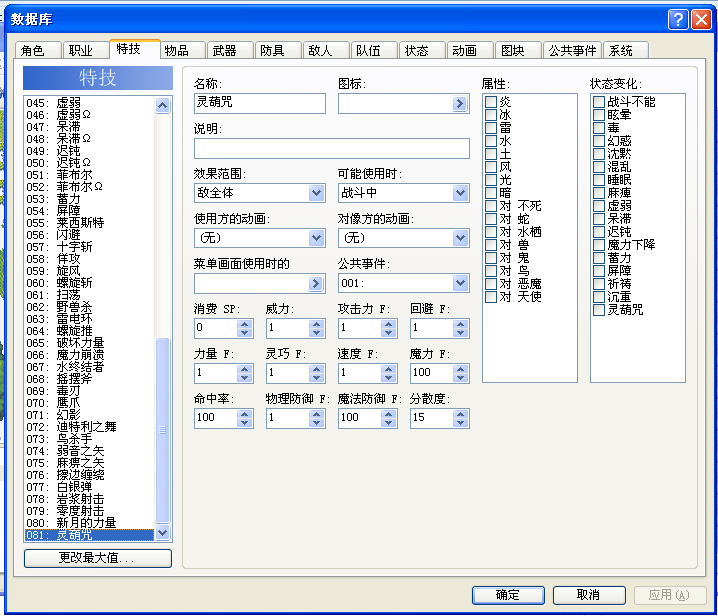The image size is (718, 616).
Task: Open the 公共事件 dropdown
Action: point(460,283)
